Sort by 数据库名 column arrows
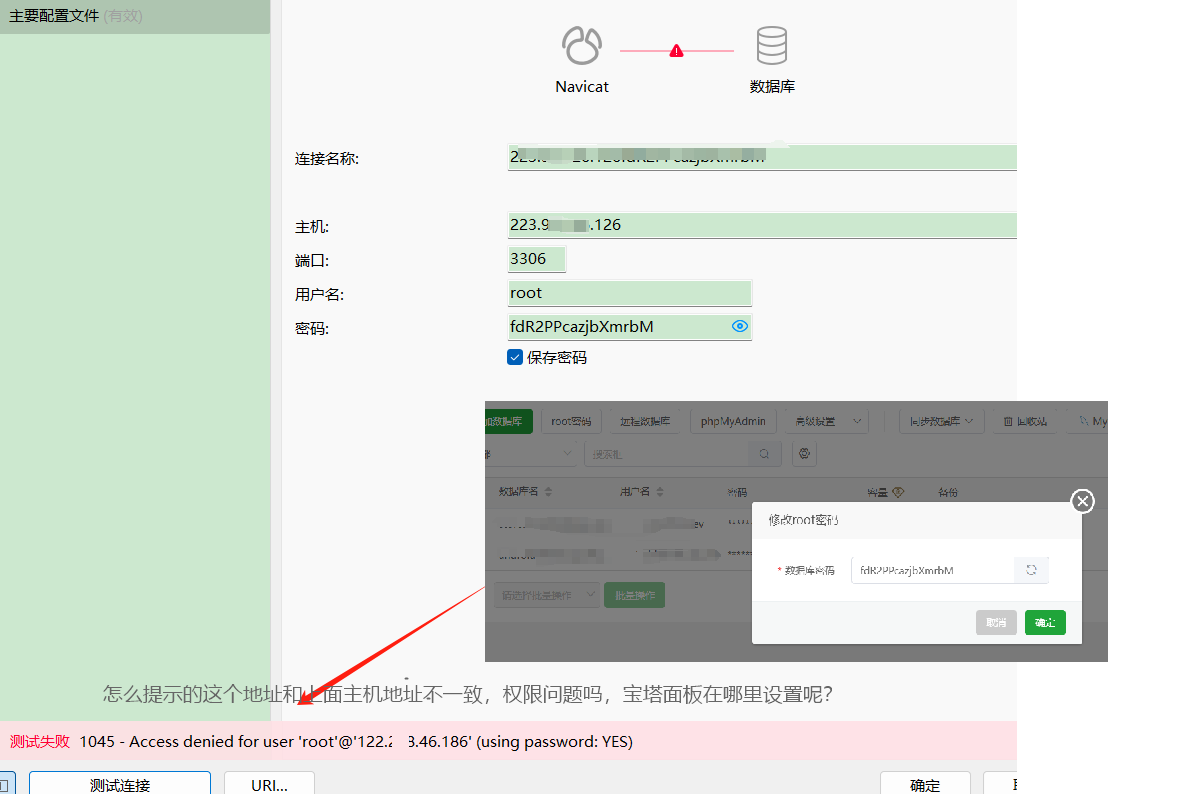The width and height of the screenshot is (1186, 802). 548,492
